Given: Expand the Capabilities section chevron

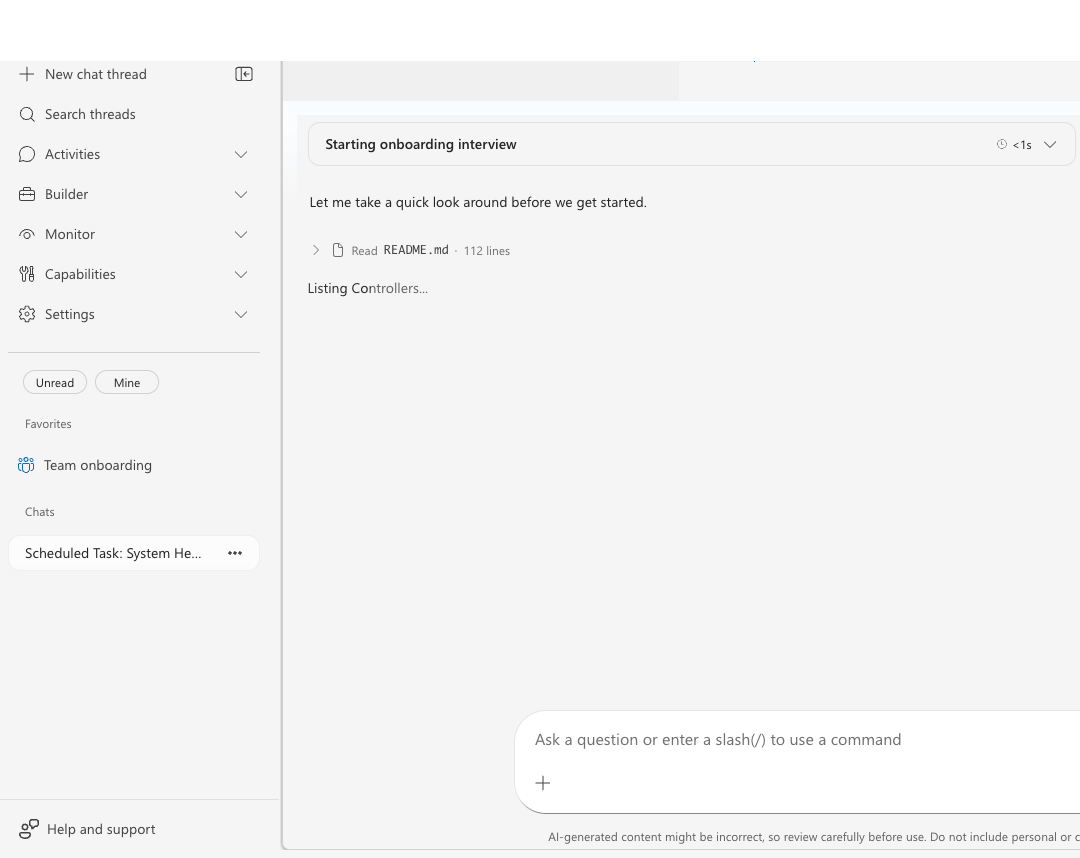Looking at the screenshot, I should [240, 274].
